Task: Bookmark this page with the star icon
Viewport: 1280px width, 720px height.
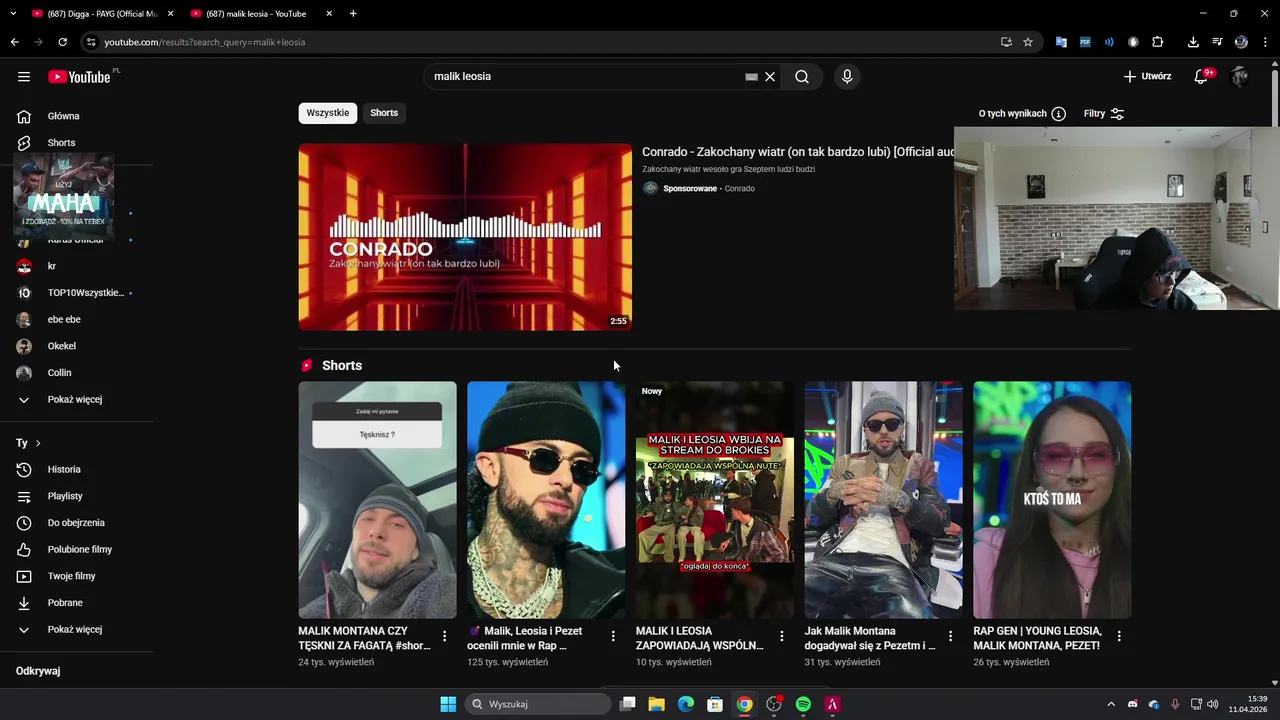Action: click(x=1028, y=42)
